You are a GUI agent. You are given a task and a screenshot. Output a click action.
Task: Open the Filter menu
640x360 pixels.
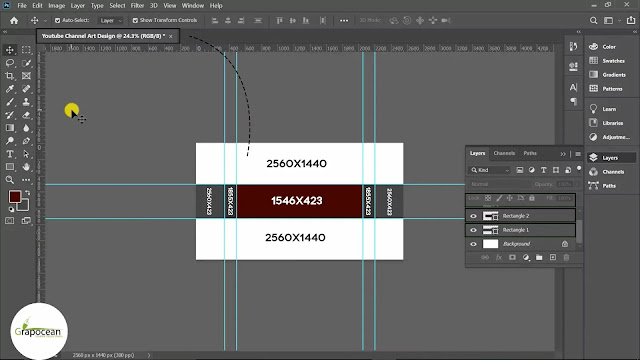pyautogui.click(x=137, y=6)
